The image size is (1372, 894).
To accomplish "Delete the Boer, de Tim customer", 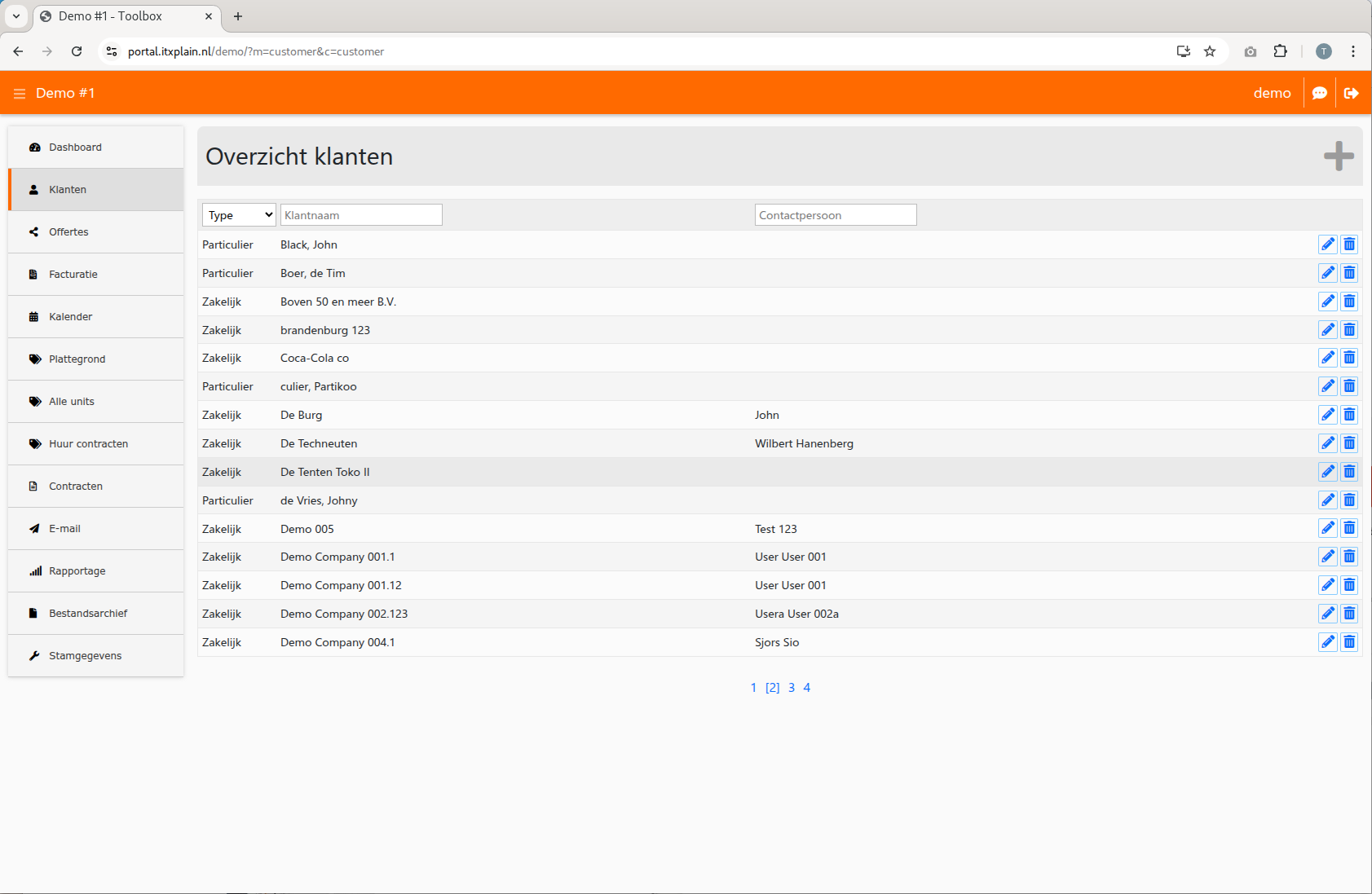I will click(1349, 273).
